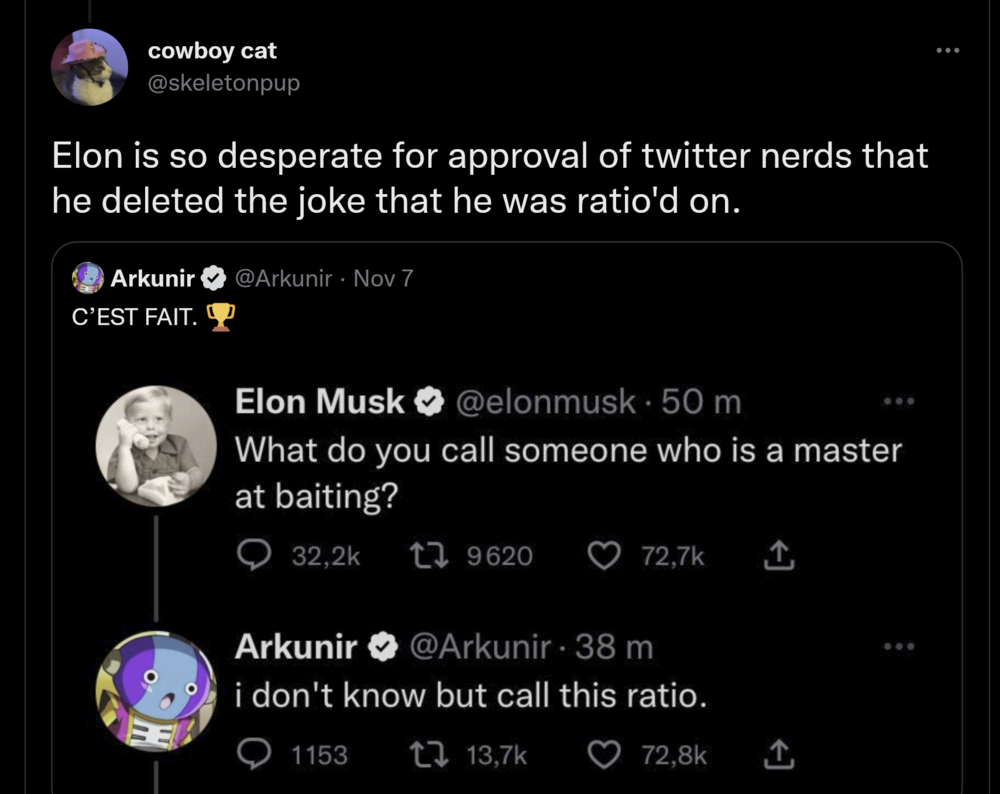The image size is (1000, 794).
Task: Click the verified badge beside Elon Musk
Action: (x=429, y=402)
